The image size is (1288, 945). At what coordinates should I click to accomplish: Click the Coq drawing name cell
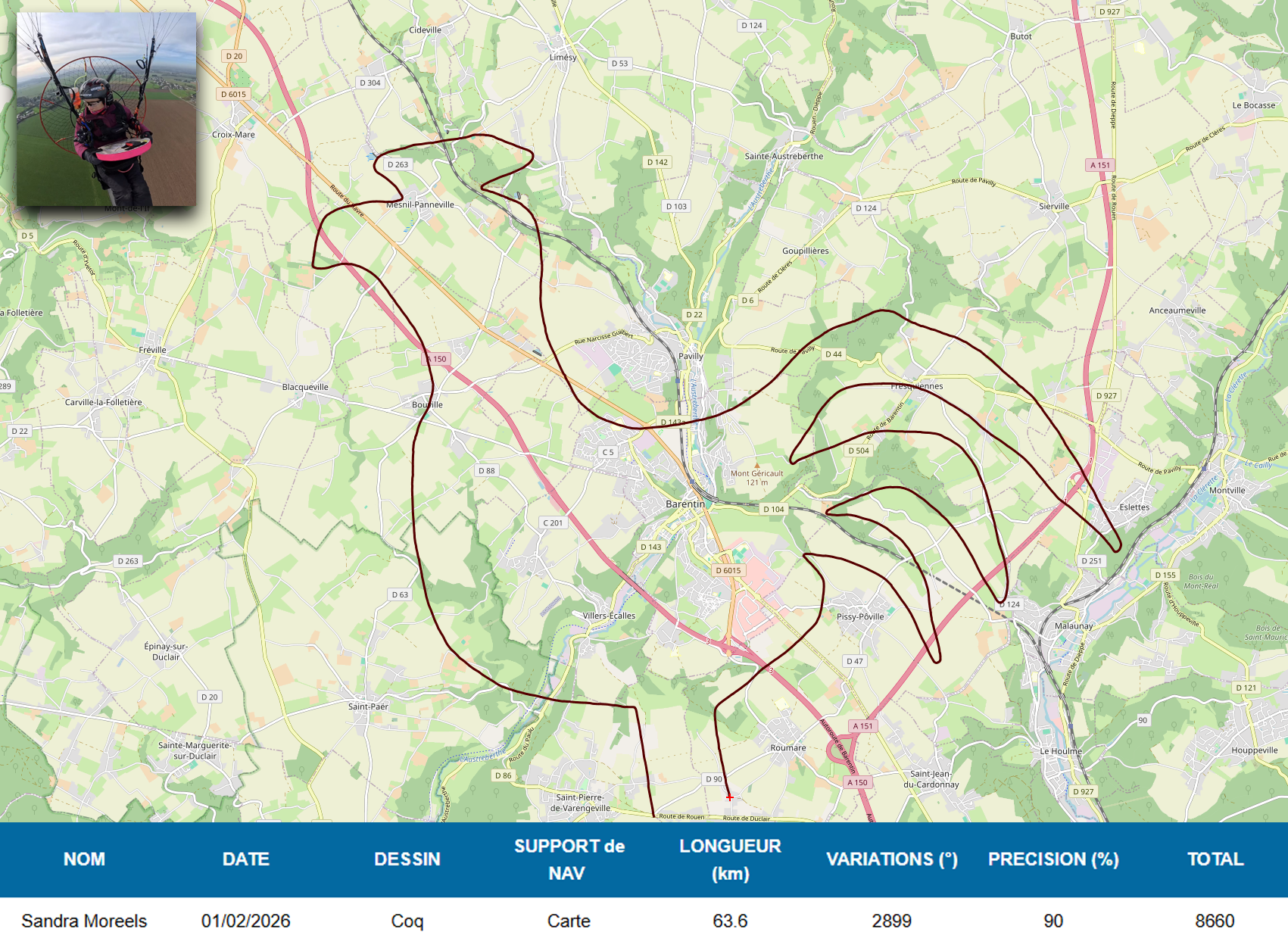click(407, 921)
